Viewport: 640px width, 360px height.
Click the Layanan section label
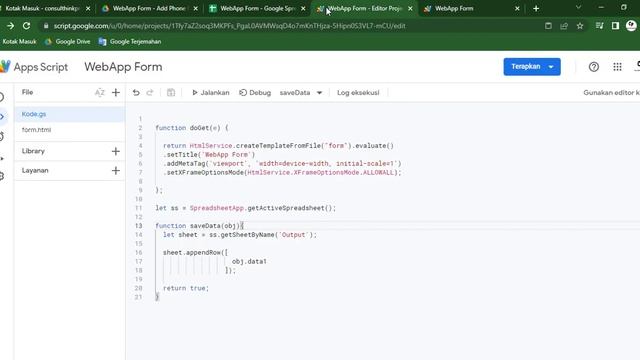point(35,171)
